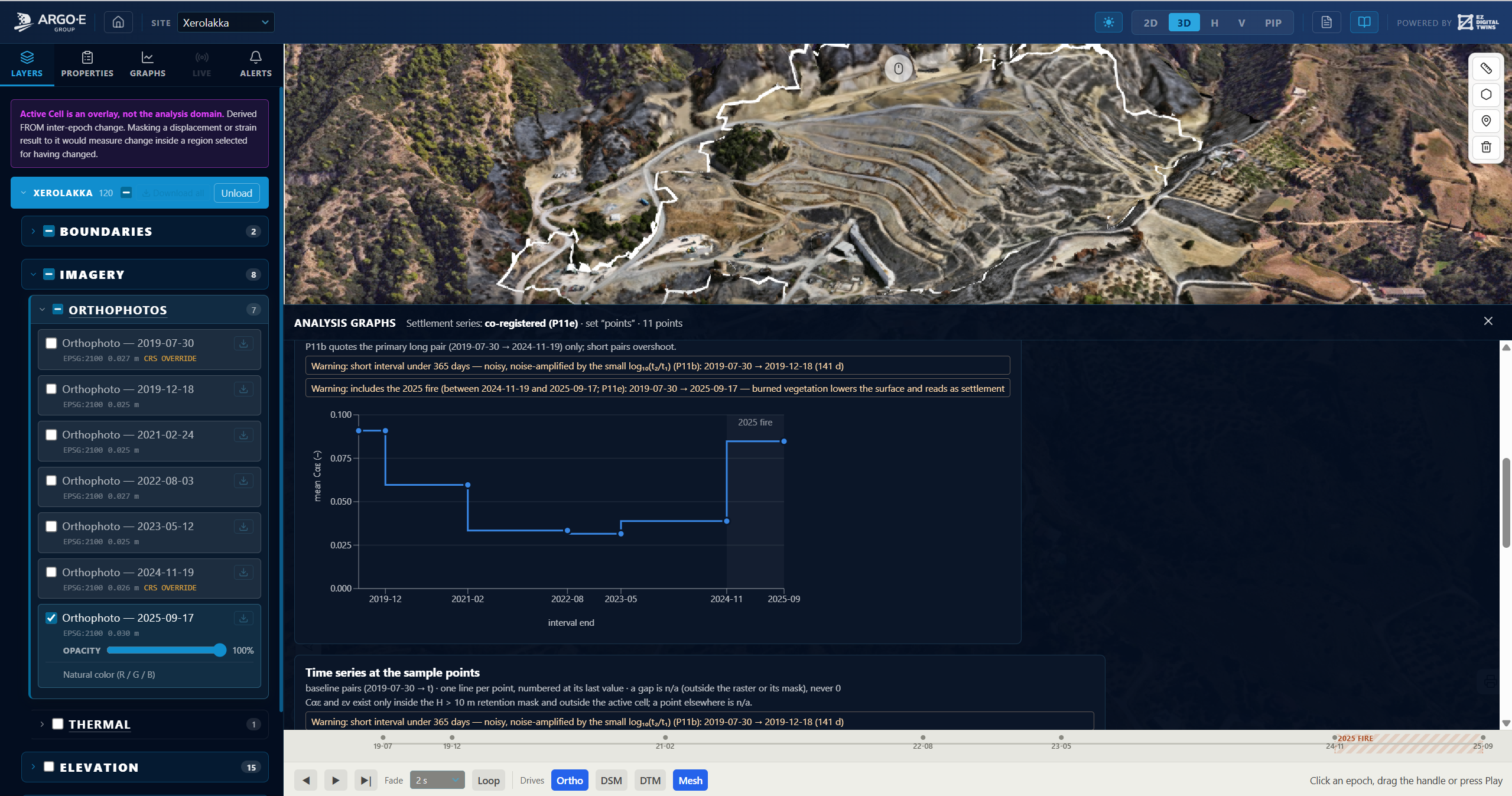This screenshot has height=796, width=1512.
Task: Select DTM drive button
Action: pos(650,781)
